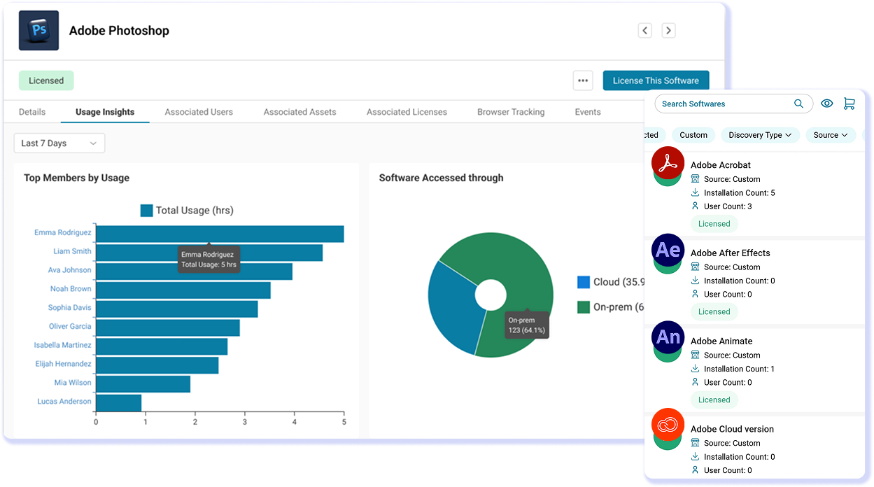Toggle the Cloud legend swatch
This screenshot has width=874, height=487.
coord(584,282)
